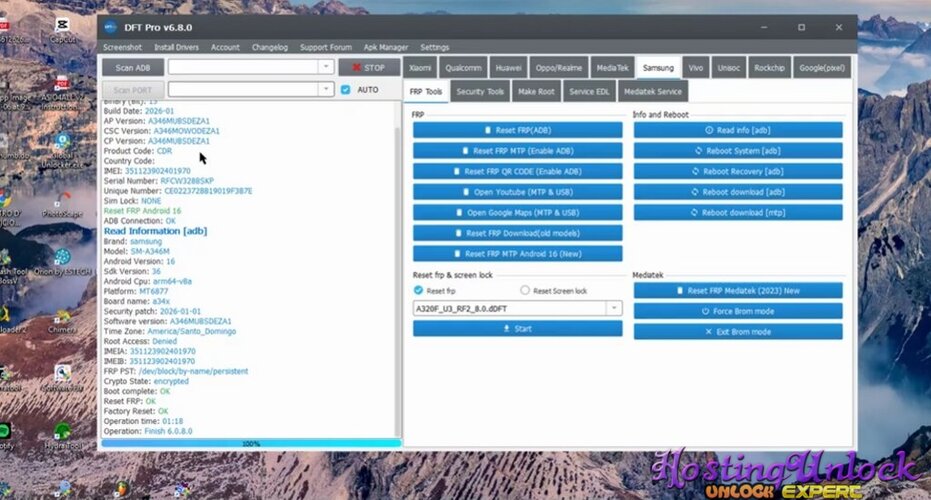Image resolution: width=931 pixels, height=500 pixels.
Task: Select the Reset Screen lock radio option
Action: (x=526, y=291)
